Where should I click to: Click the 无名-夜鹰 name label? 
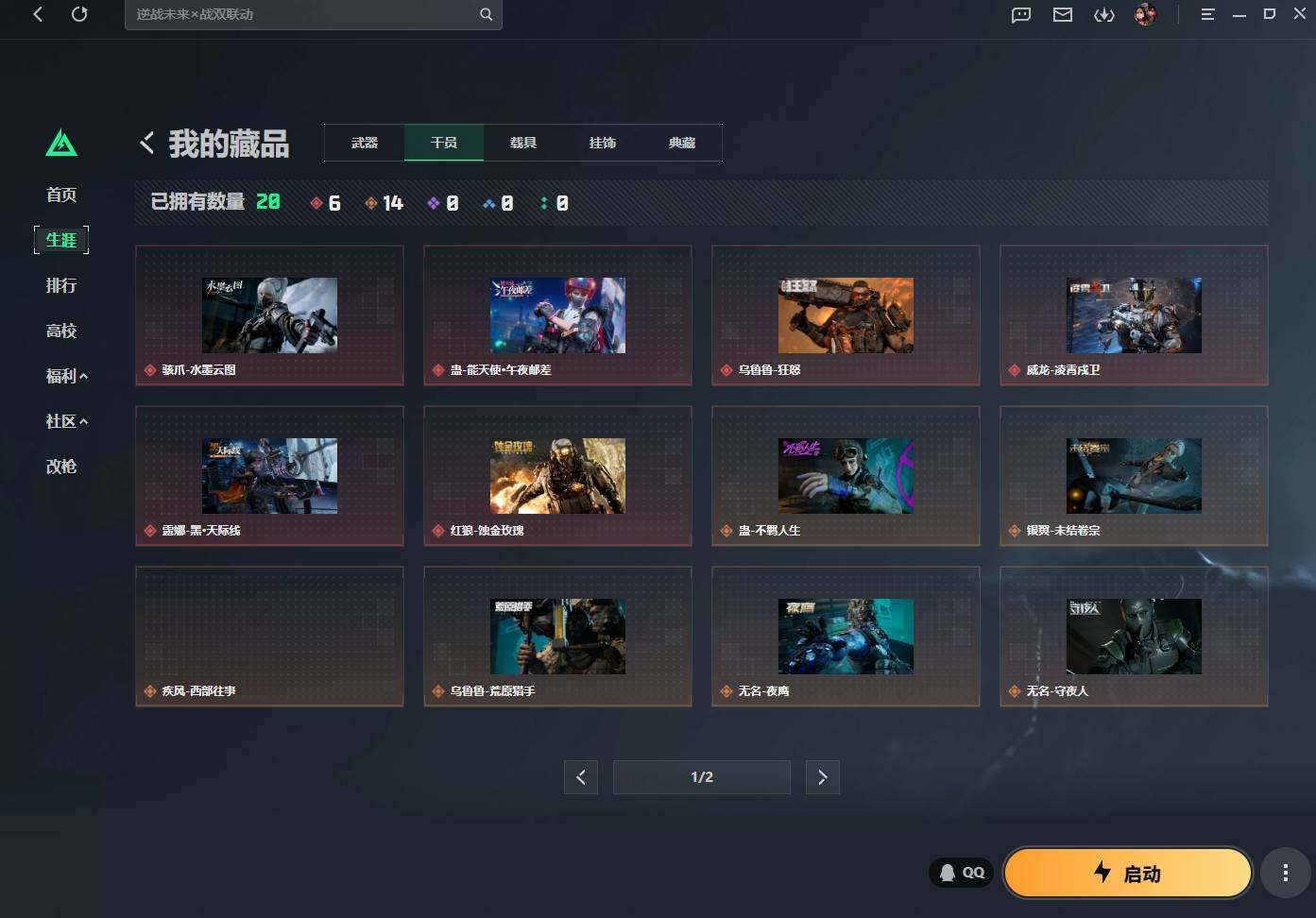(763, 691)
